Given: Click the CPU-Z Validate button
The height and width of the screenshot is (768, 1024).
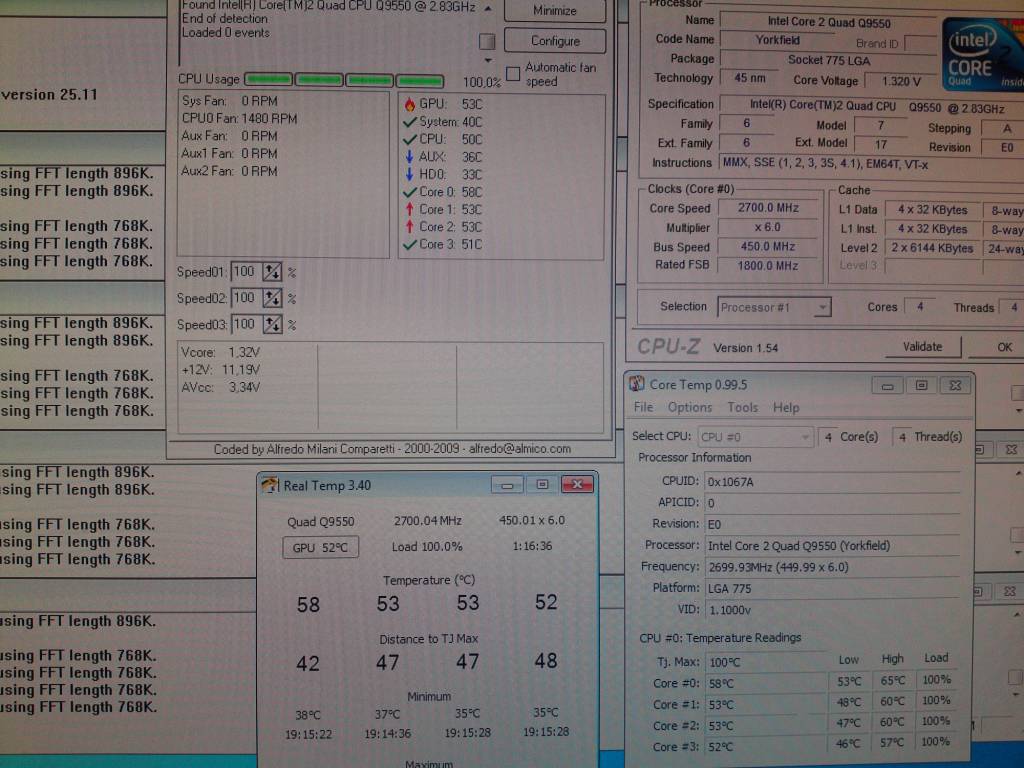Looking at the screenshot, I should [x=922, y=347].
